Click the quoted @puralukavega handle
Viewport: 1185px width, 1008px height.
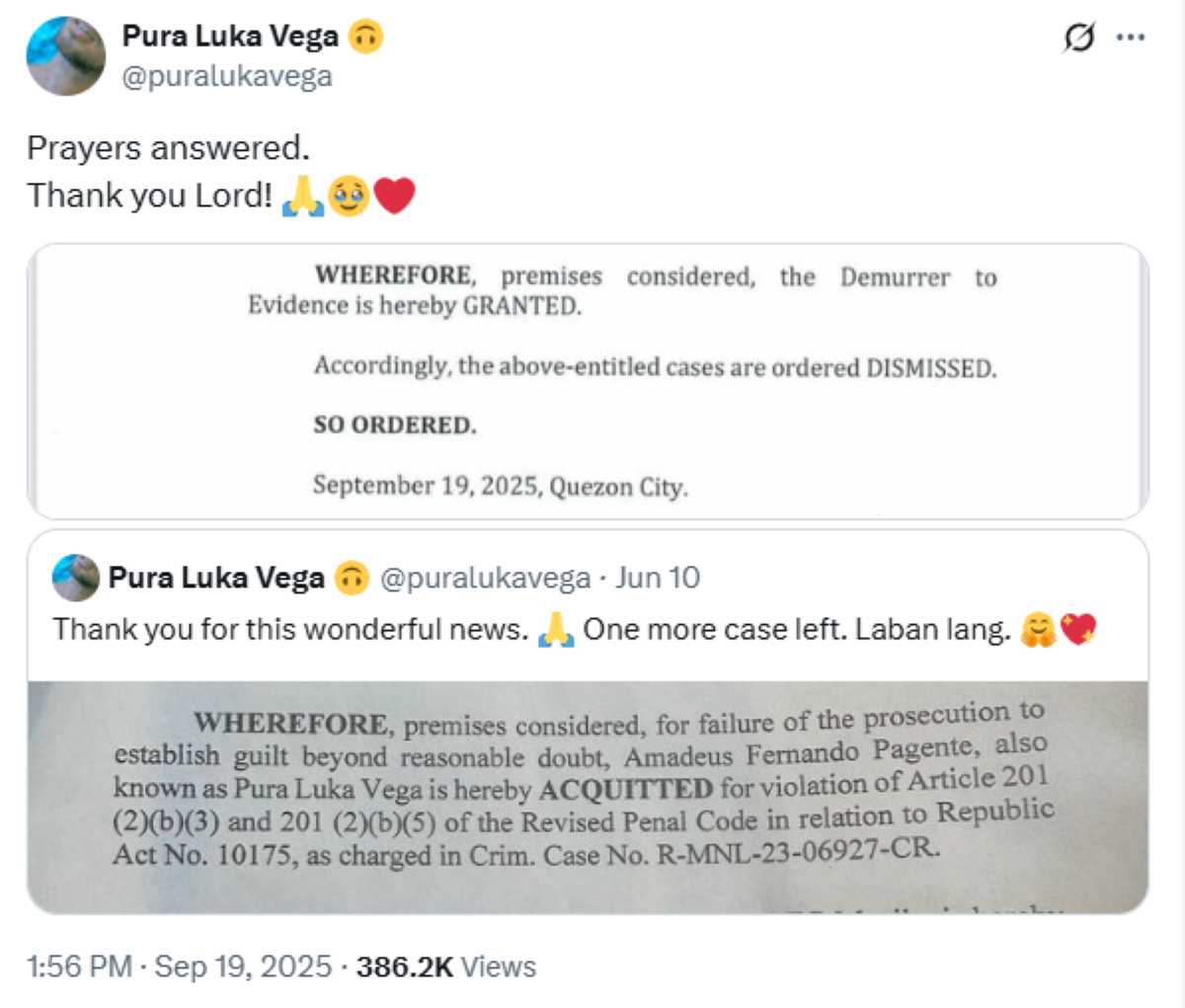point(485,578)
